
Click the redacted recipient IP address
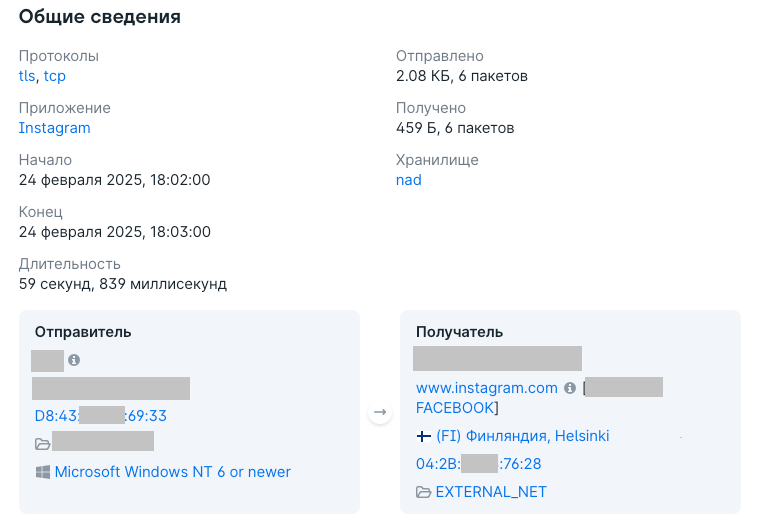(x=497, y=358)
